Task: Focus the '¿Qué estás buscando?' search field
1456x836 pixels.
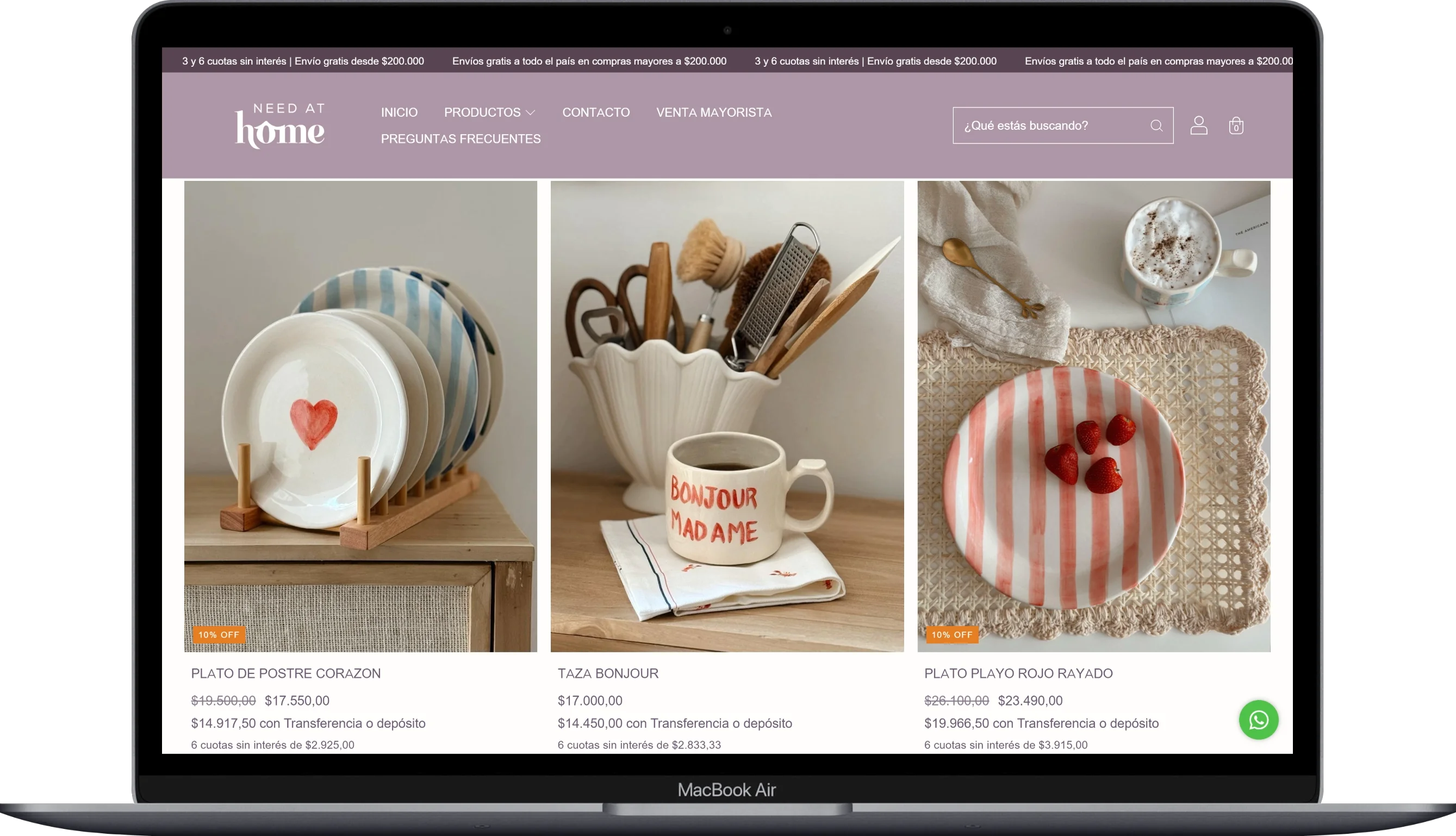Action: (x=1050, y=126)
